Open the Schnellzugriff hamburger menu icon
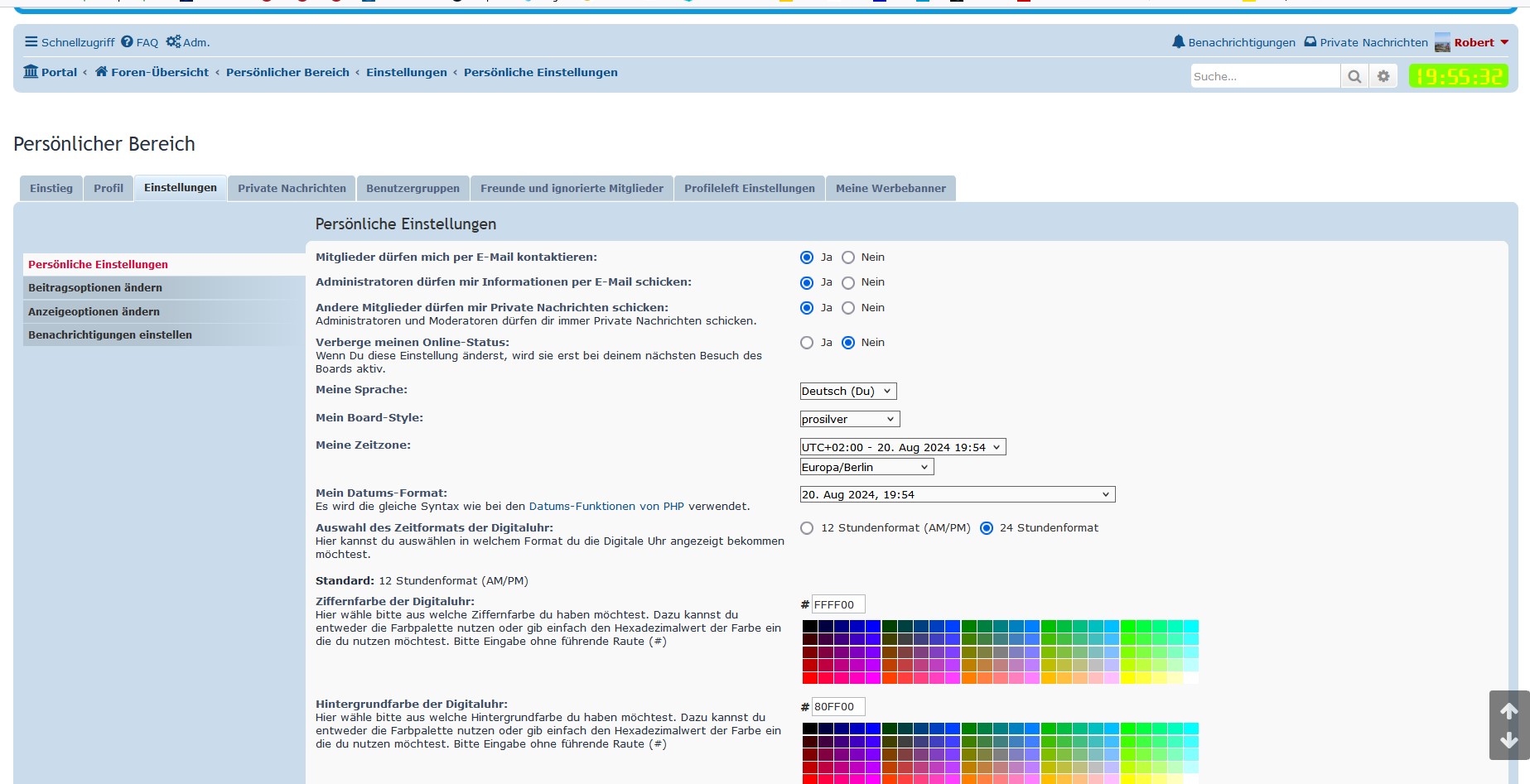 [x=31, y=42]
